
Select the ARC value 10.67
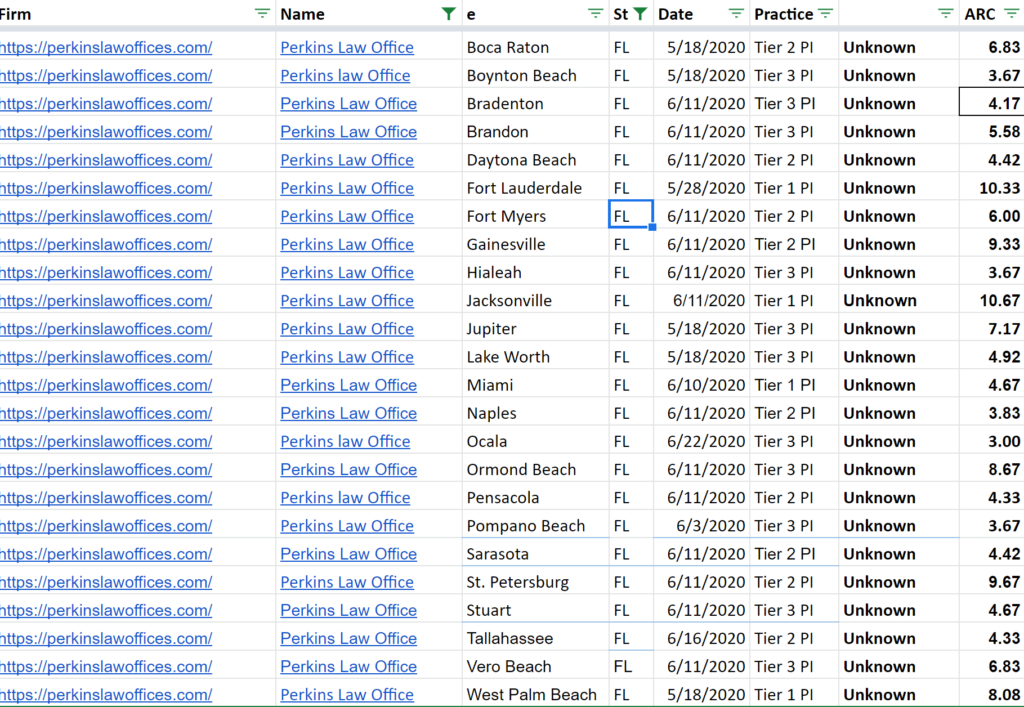tap(992, 301)
